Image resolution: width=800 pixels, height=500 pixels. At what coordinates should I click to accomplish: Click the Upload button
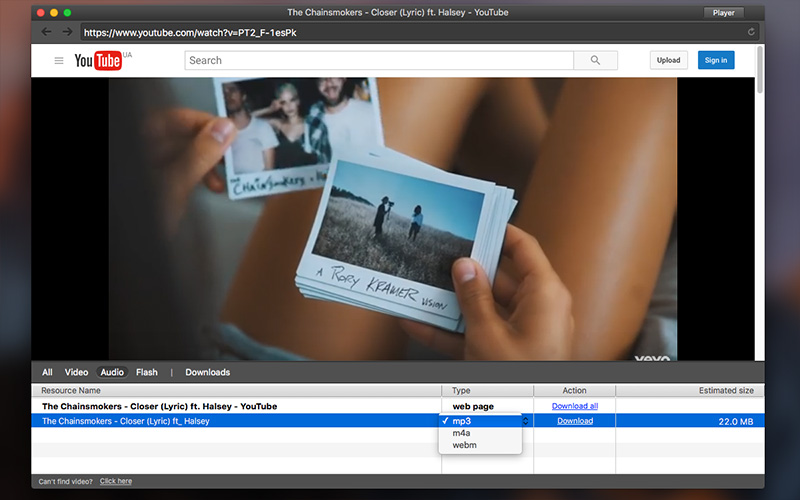tap(668, 60)
